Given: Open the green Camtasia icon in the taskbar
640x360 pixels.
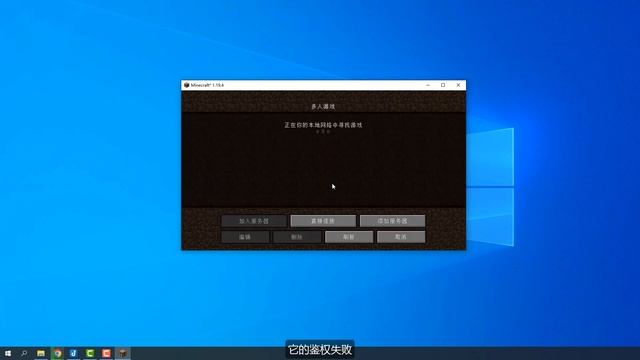Looking at the screenshot, I should click(x=90, y=353).
